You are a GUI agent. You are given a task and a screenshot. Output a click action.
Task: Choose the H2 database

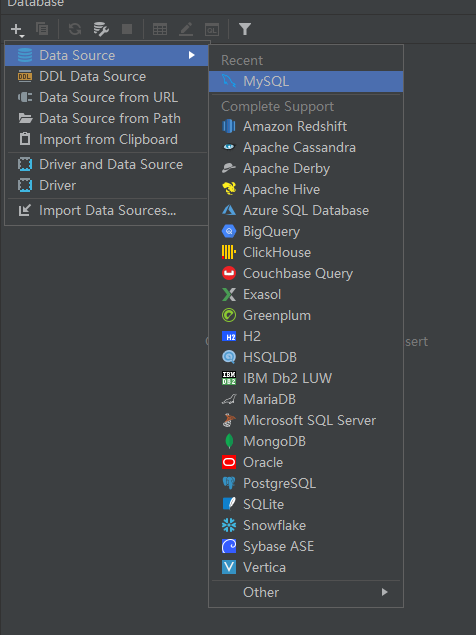point(306,337)
